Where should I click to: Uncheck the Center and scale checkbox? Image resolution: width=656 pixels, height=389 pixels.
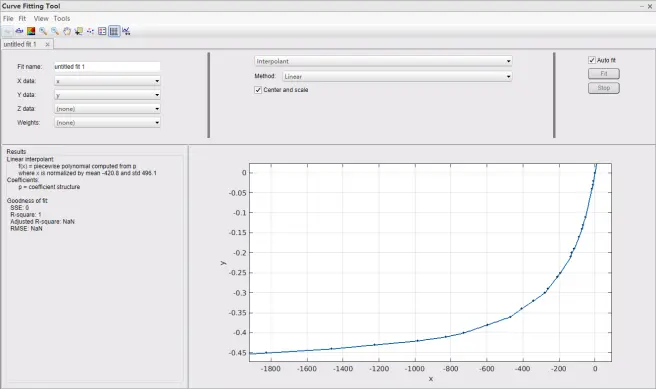(258, 90)
